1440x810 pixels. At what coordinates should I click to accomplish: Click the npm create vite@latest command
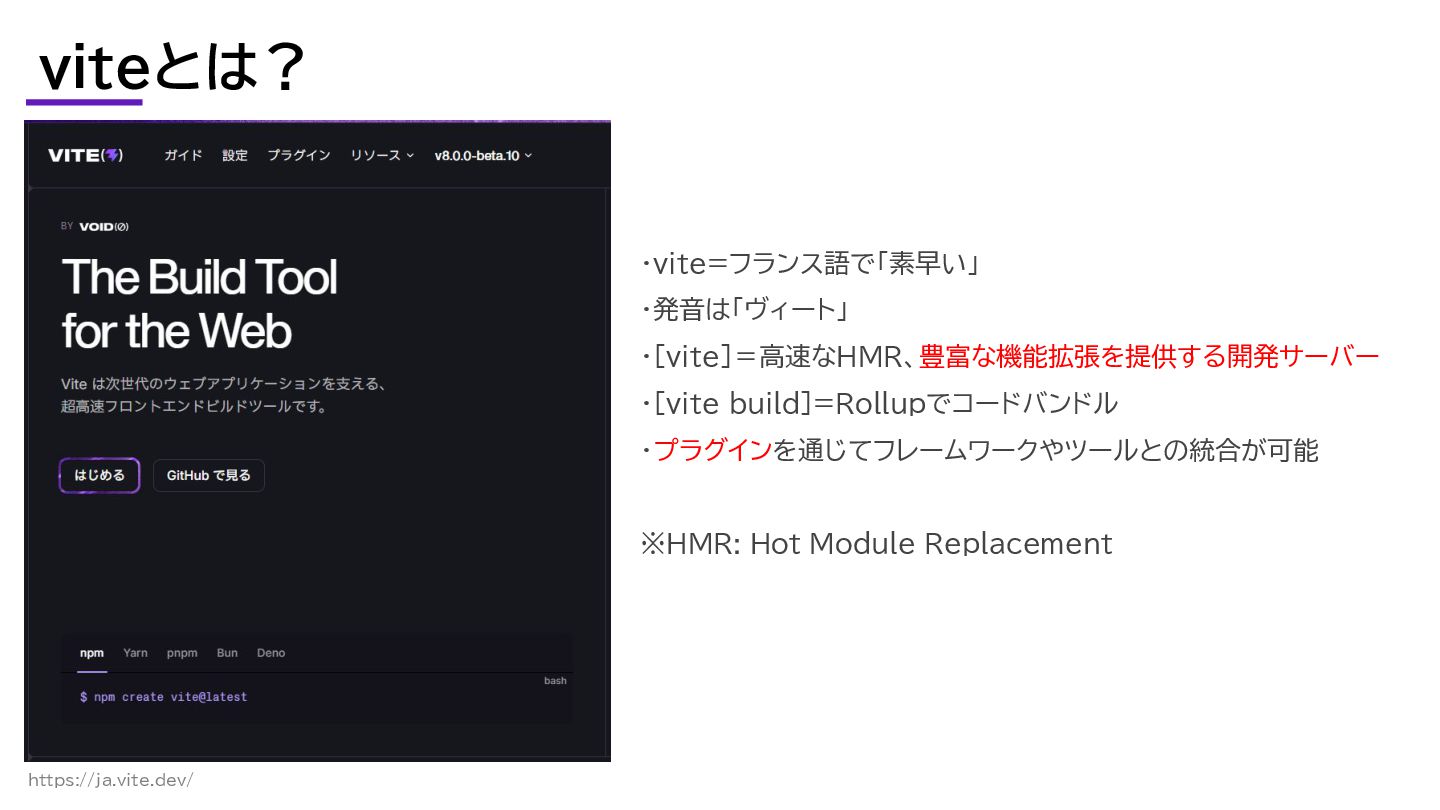[163, 697]
